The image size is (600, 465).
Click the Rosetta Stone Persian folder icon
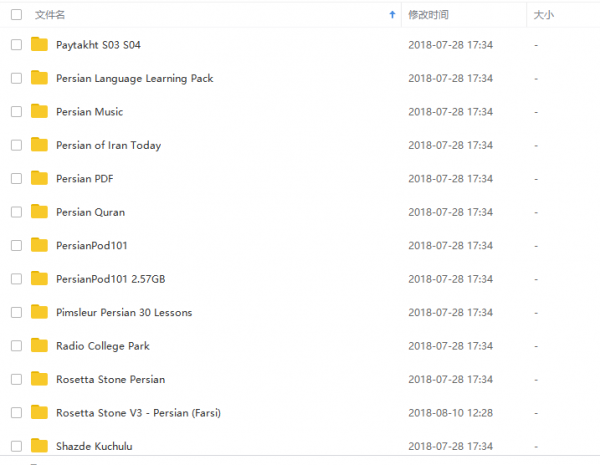click(x=39, y=379)
